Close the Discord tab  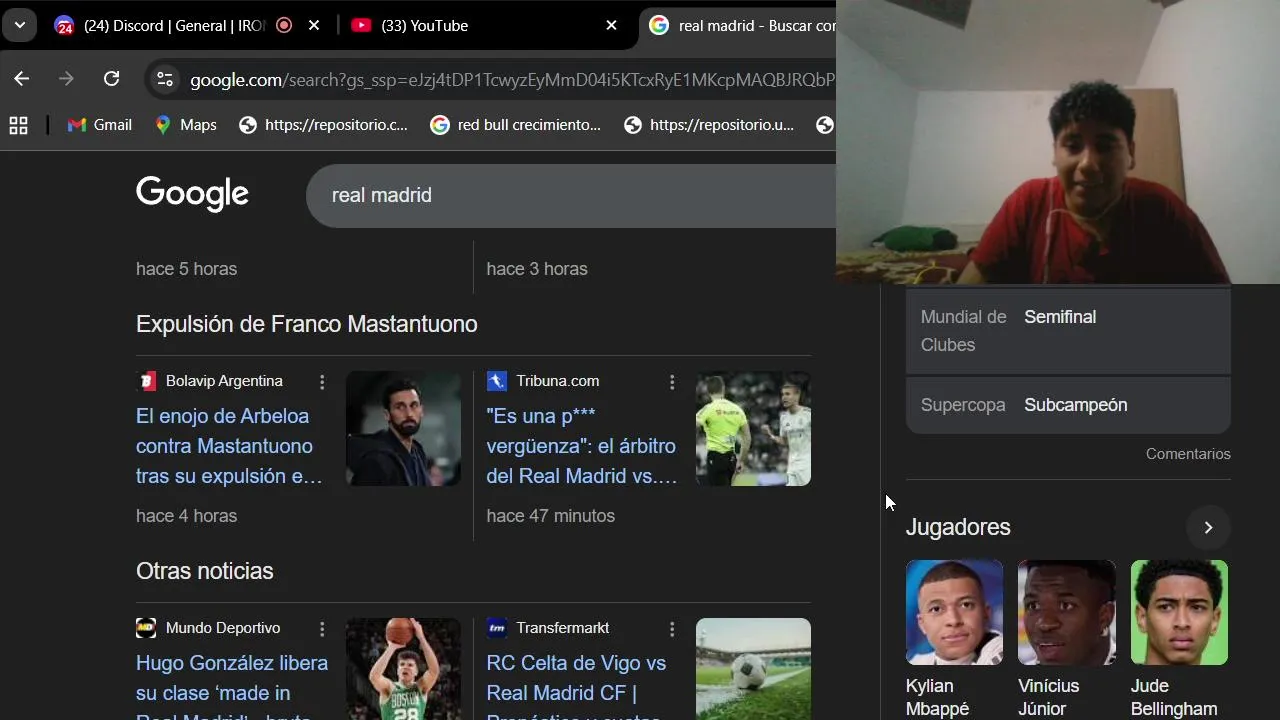coord(314,26)
